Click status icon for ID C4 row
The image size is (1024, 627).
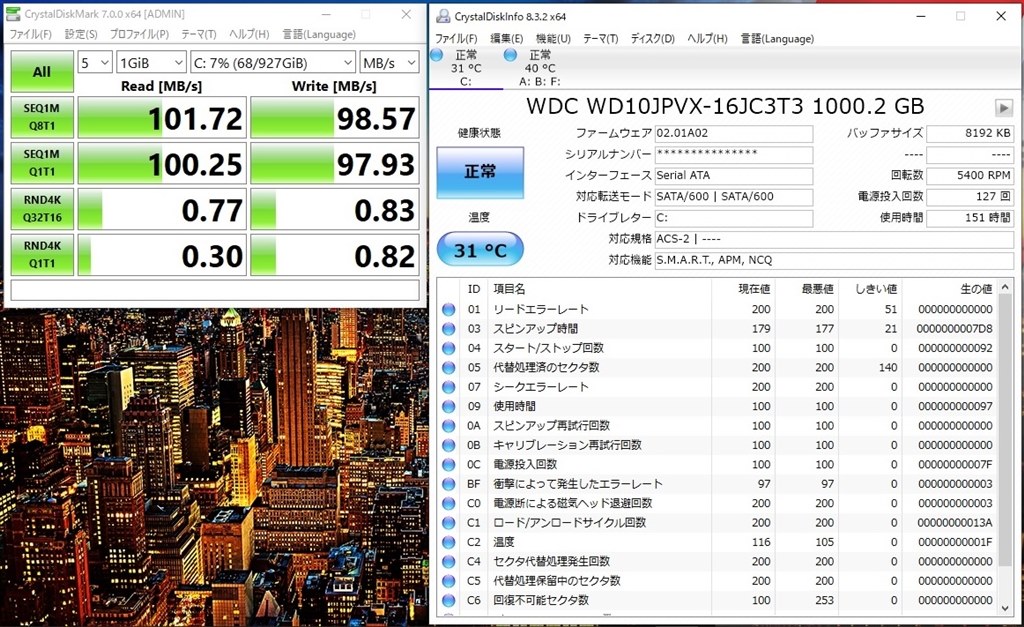click(449, 562)
